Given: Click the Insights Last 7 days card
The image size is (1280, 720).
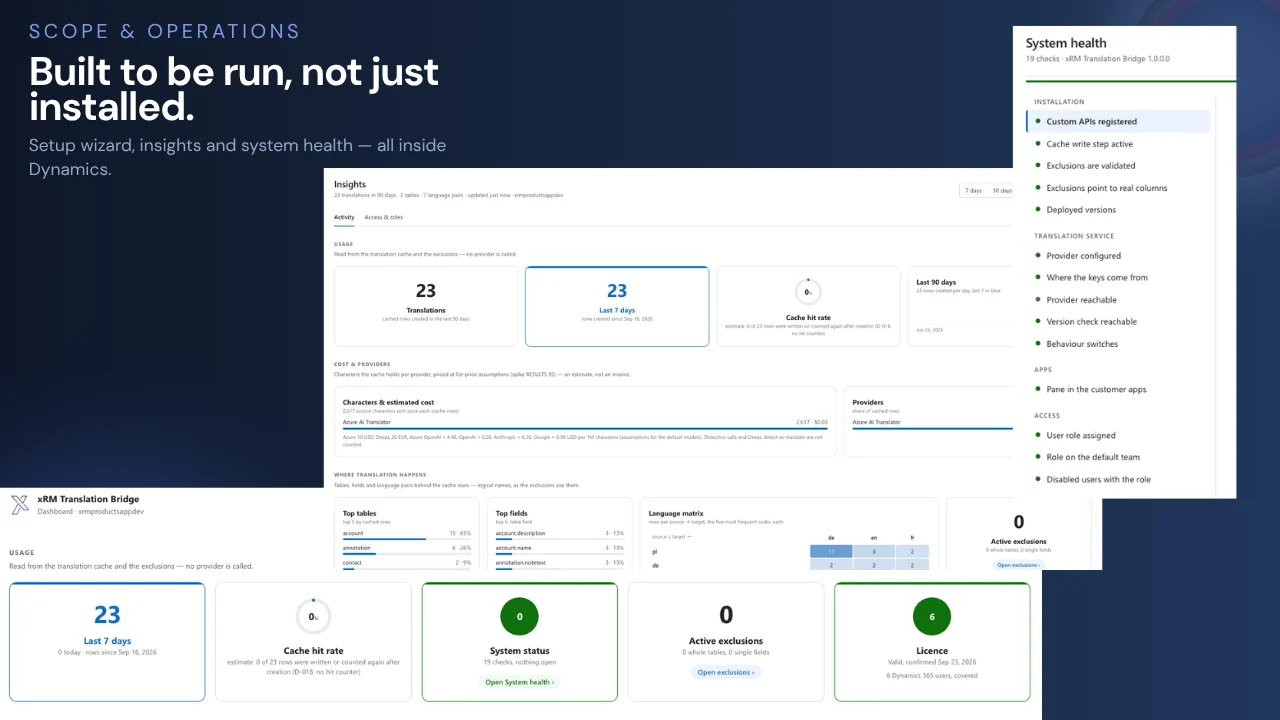Looking at the screenshot, I should pos(617,306).
